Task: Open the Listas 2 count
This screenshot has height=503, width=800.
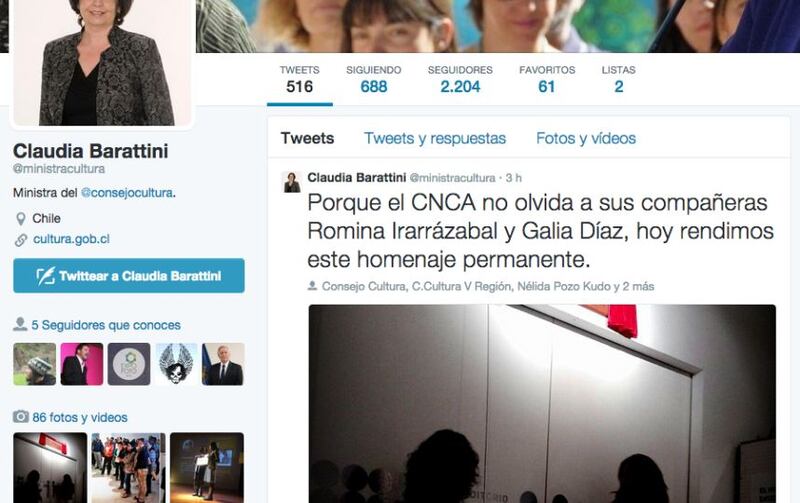Action: click(618, 80)
